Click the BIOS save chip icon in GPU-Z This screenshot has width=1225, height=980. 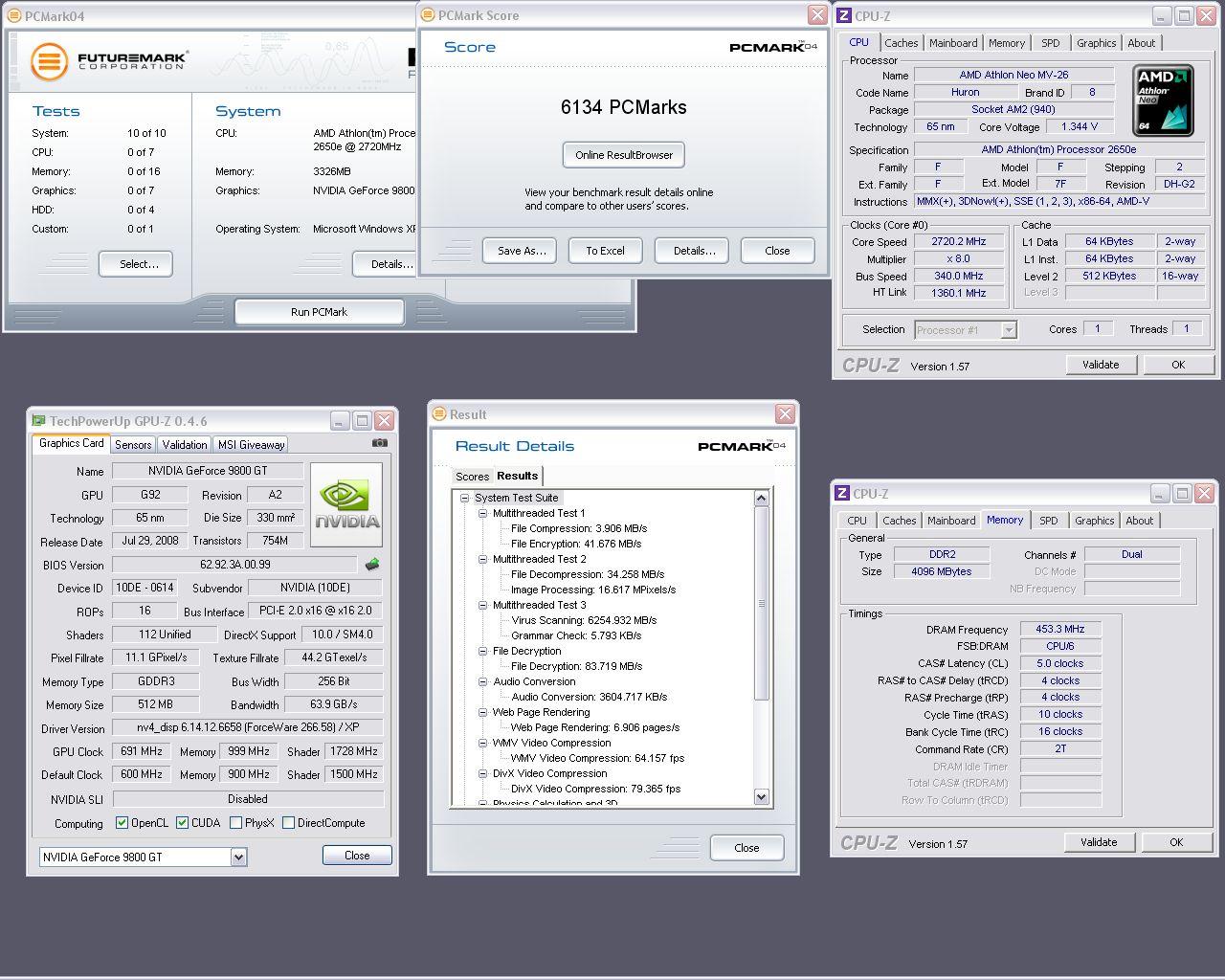(372, 565)
